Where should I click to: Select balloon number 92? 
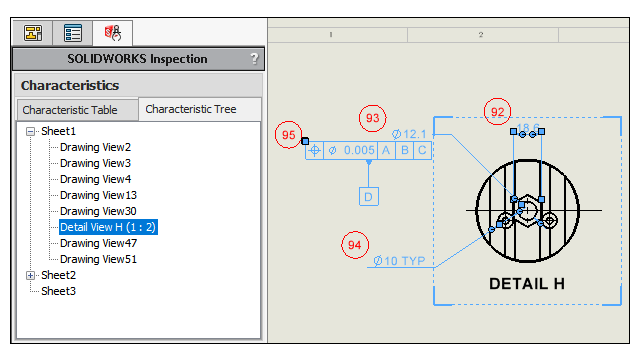coord(497,111)
